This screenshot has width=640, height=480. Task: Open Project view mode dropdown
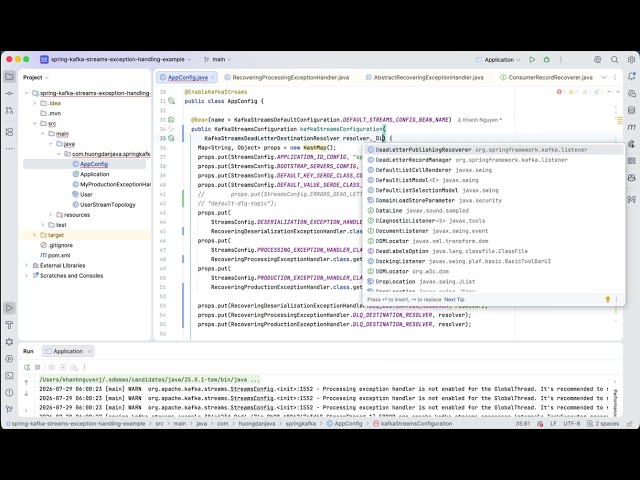[36, 78]
